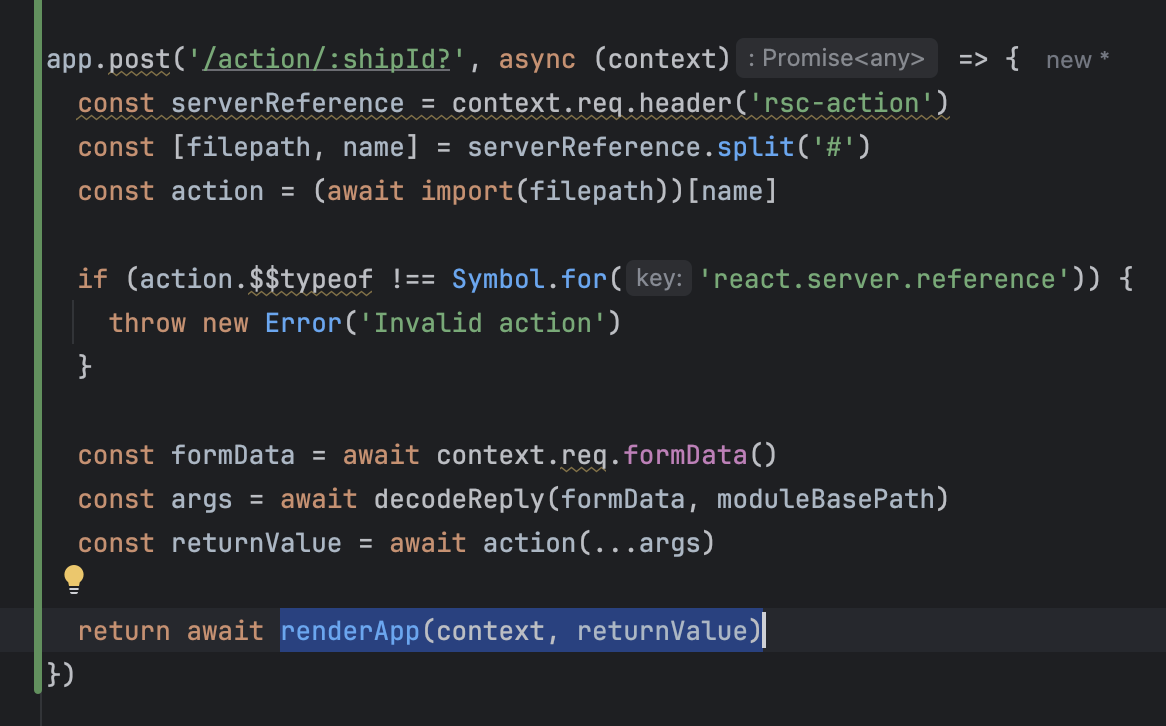Click the selected renderApp call
This screenshot has width=1166, height=726.
point(521,631)
